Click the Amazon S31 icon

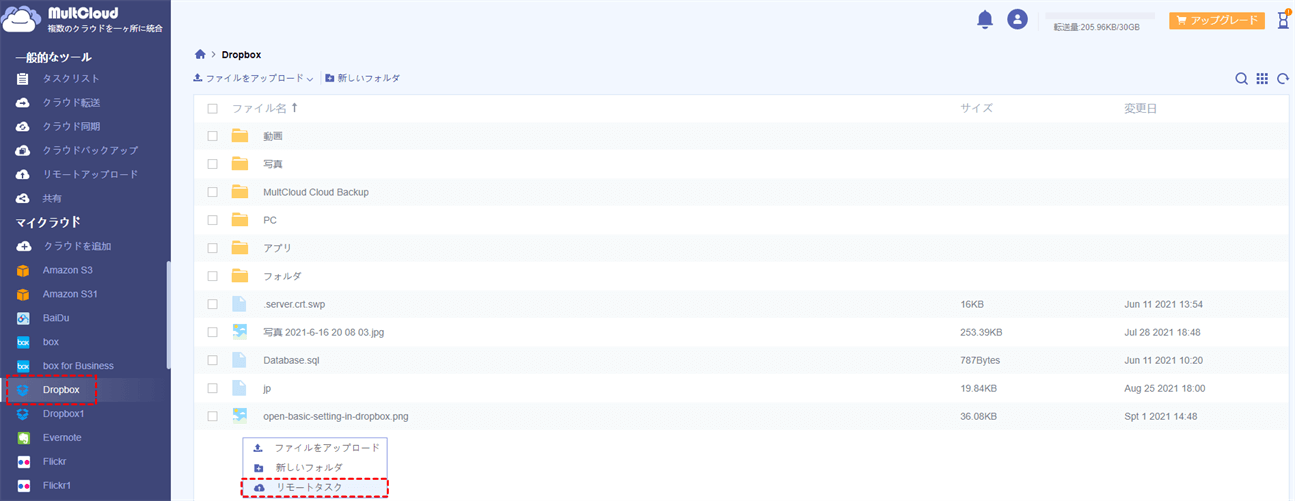23,294
